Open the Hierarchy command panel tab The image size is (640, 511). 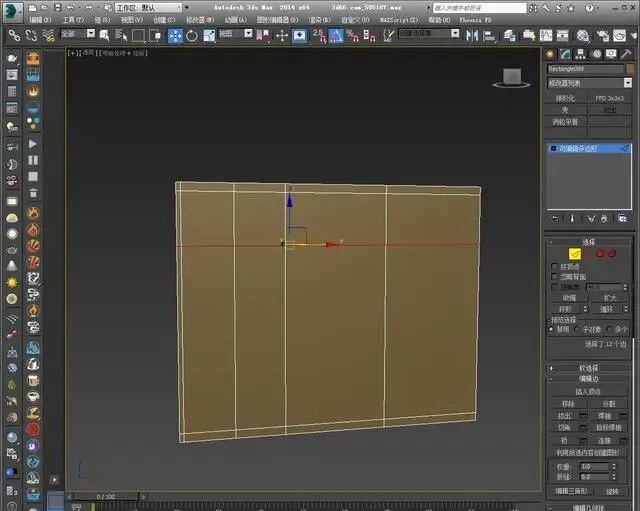580,54
